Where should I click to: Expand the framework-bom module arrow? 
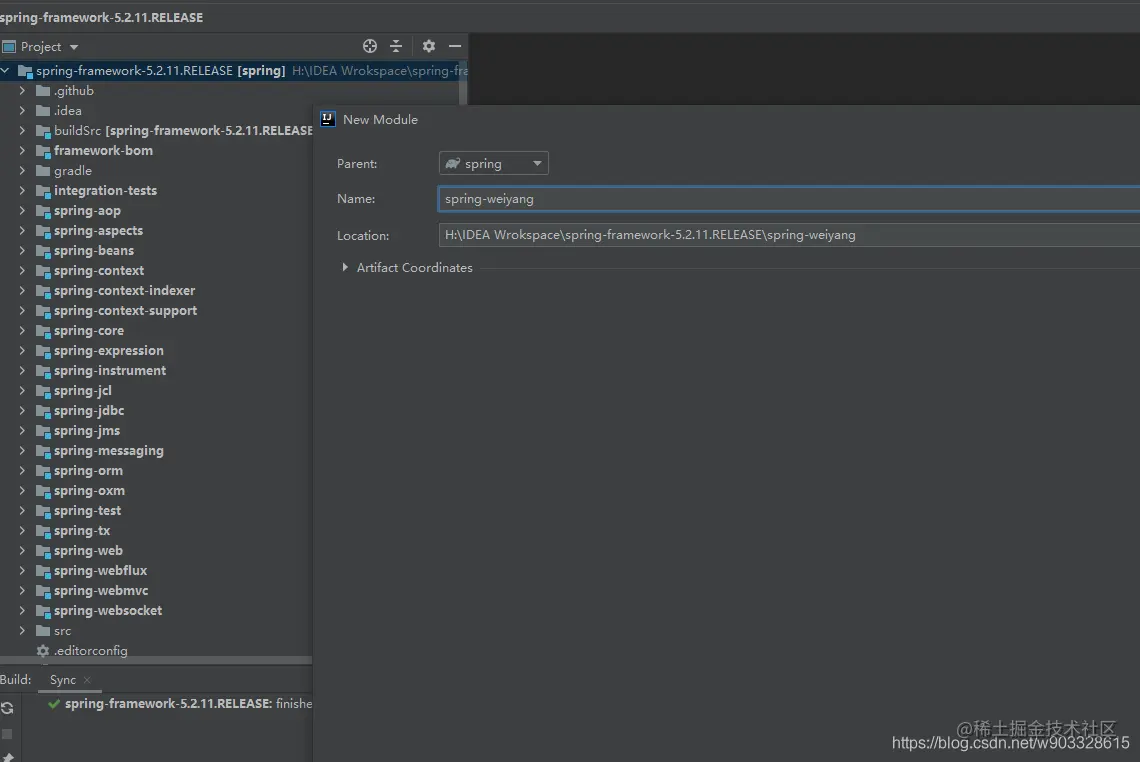coord(22,151)
